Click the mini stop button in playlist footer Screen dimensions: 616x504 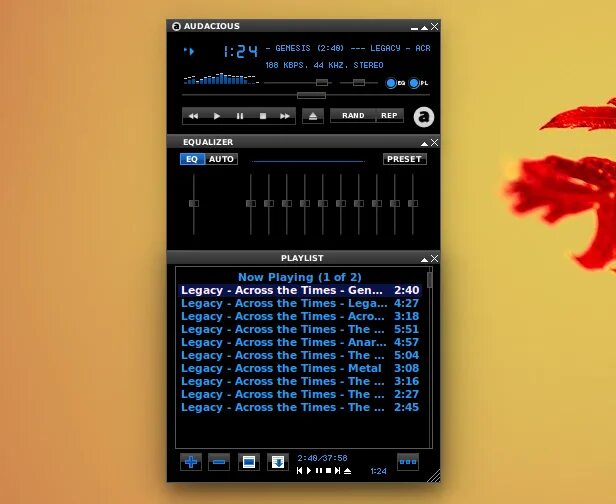click(x=328, y=471)
